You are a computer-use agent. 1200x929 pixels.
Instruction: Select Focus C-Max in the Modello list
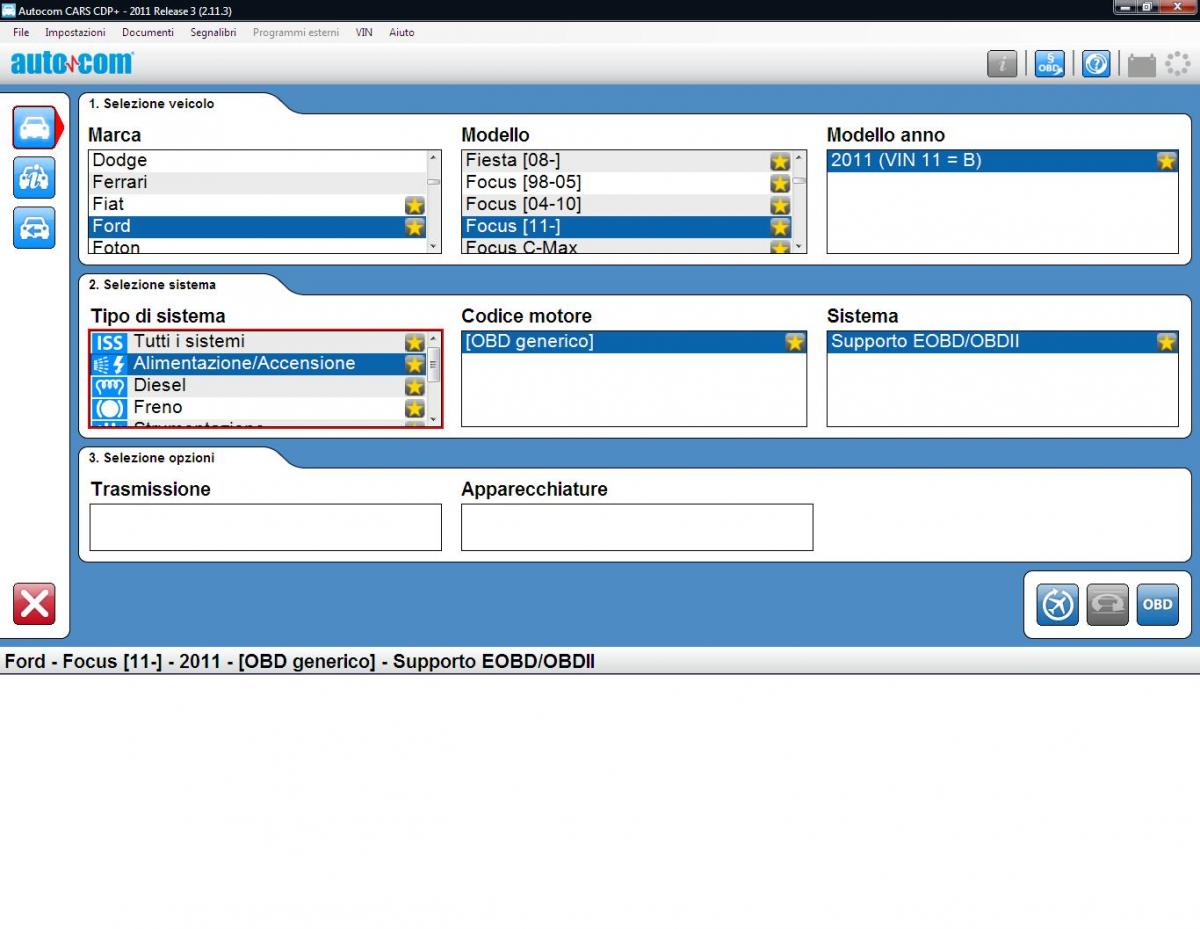[x=627, y=246]
